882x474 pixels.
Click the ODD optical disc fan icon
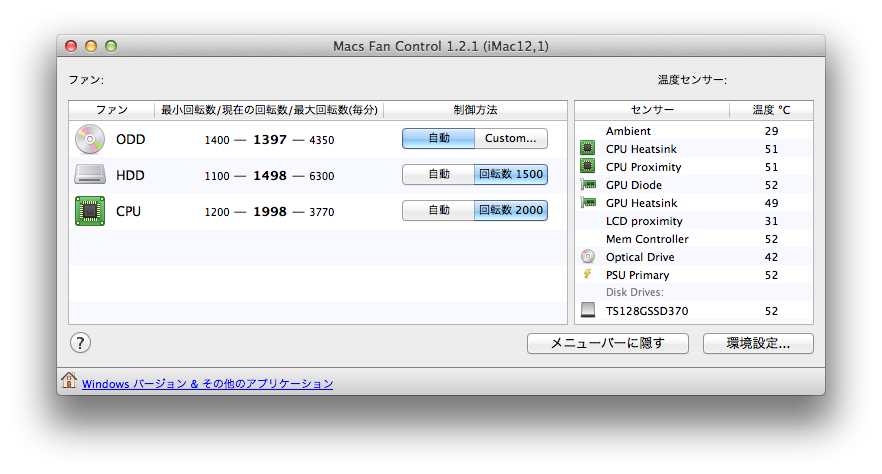tap(90, 139)
